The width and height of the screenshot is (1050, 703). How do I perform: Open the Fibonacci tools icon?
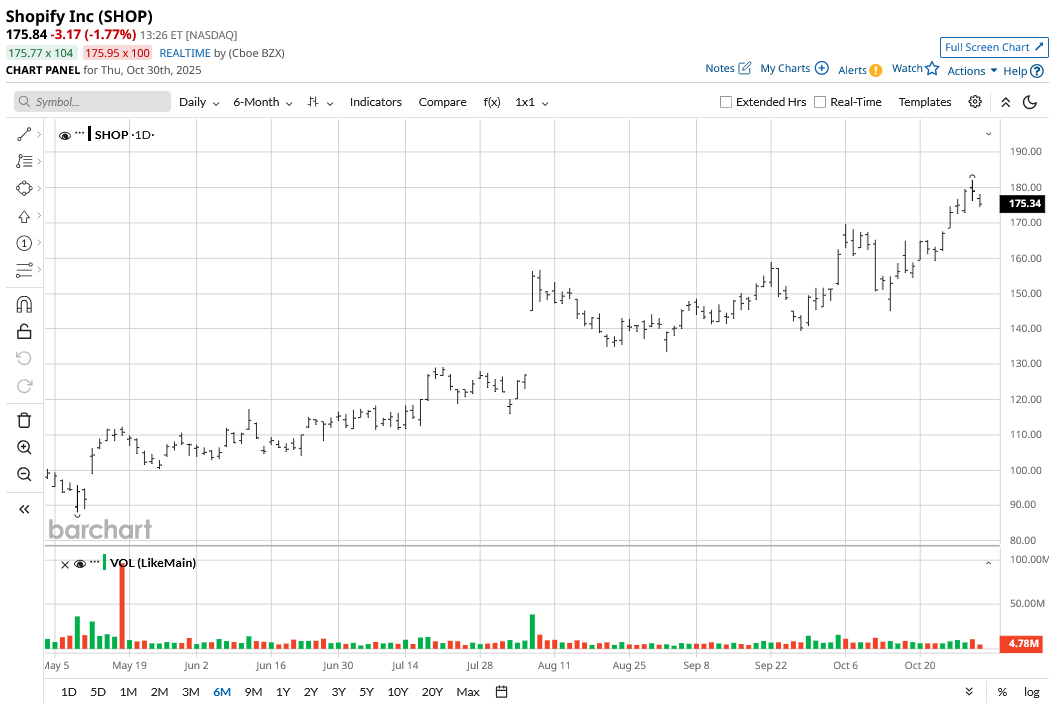click(24, 161)
